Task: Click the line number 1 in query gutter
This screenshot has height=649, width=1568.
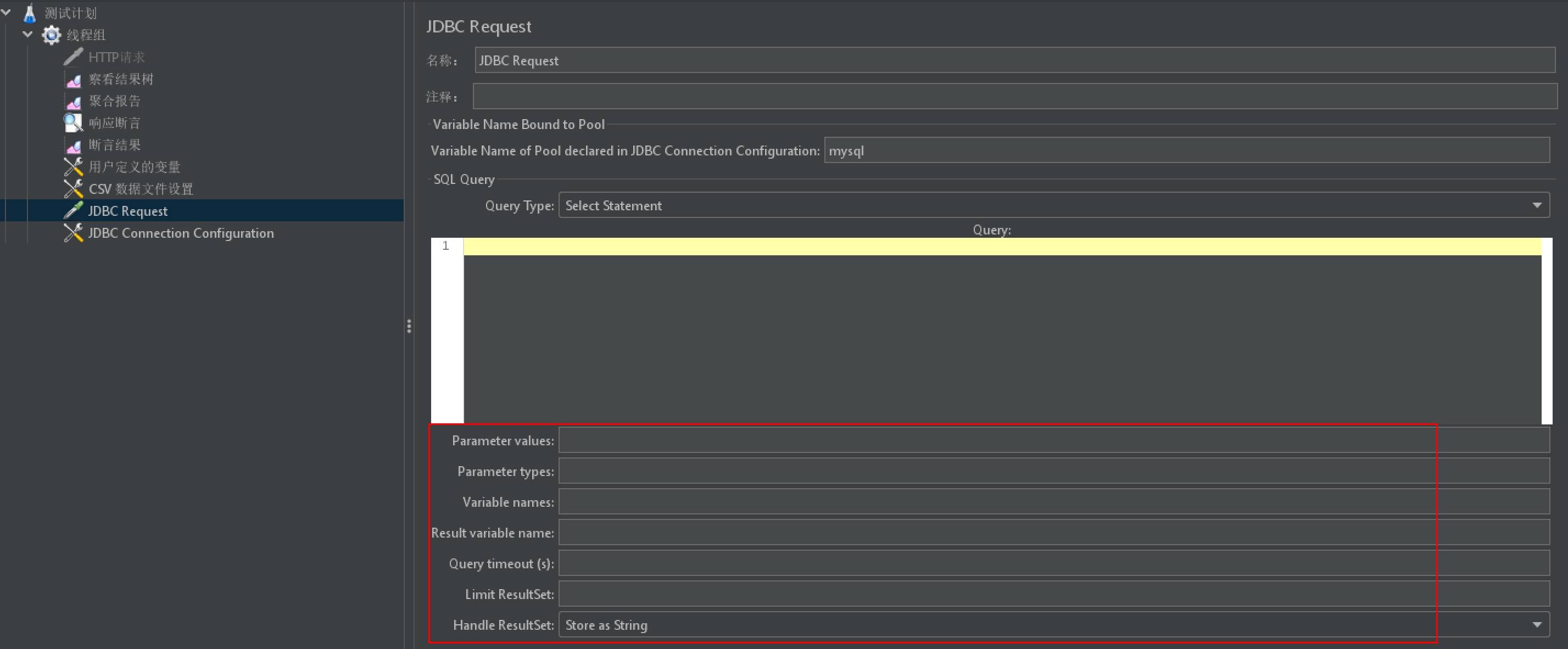Action: (445, 245)
